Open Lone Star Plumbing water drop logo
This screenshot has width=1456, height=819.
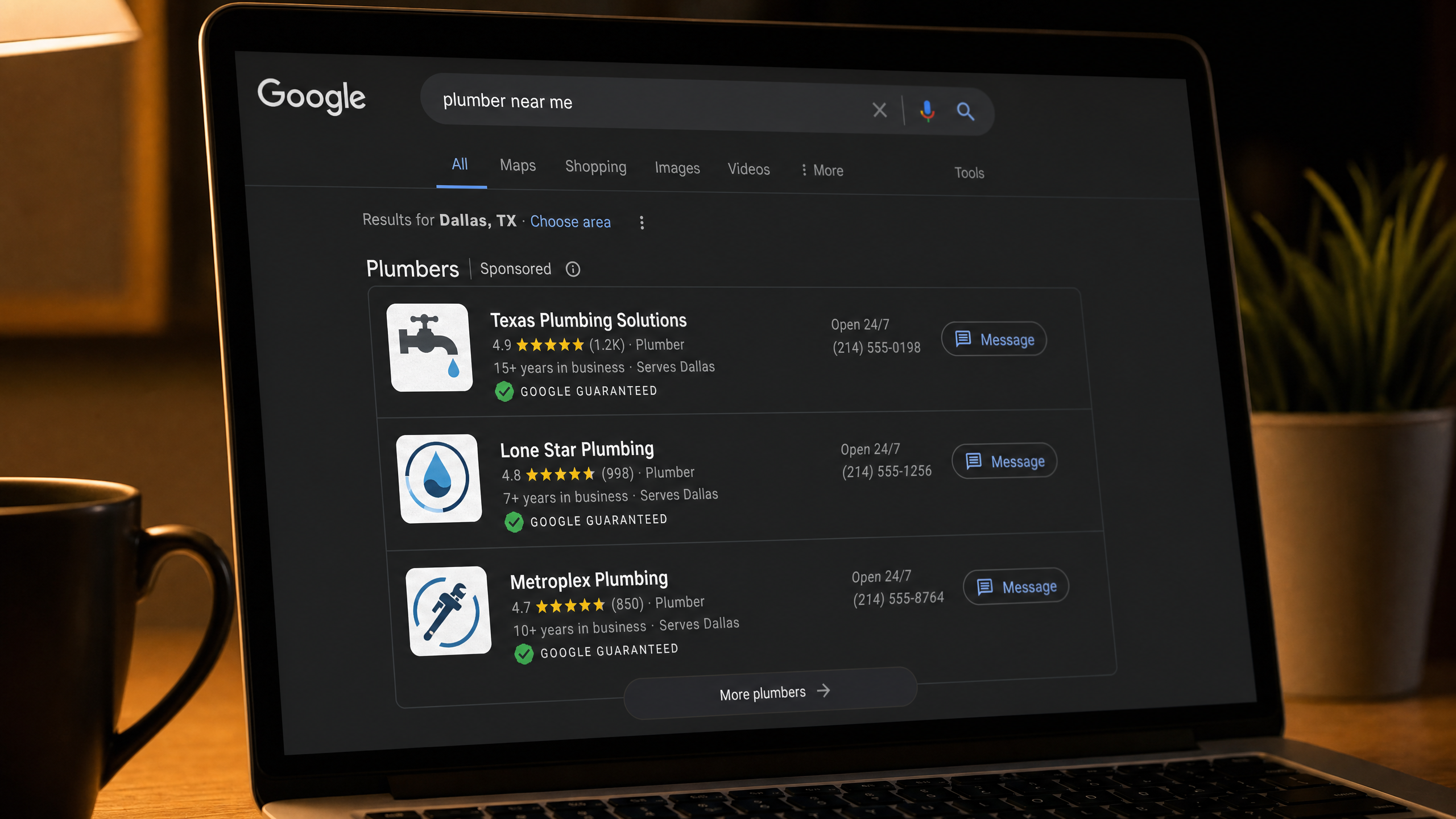tap(439, 478)
